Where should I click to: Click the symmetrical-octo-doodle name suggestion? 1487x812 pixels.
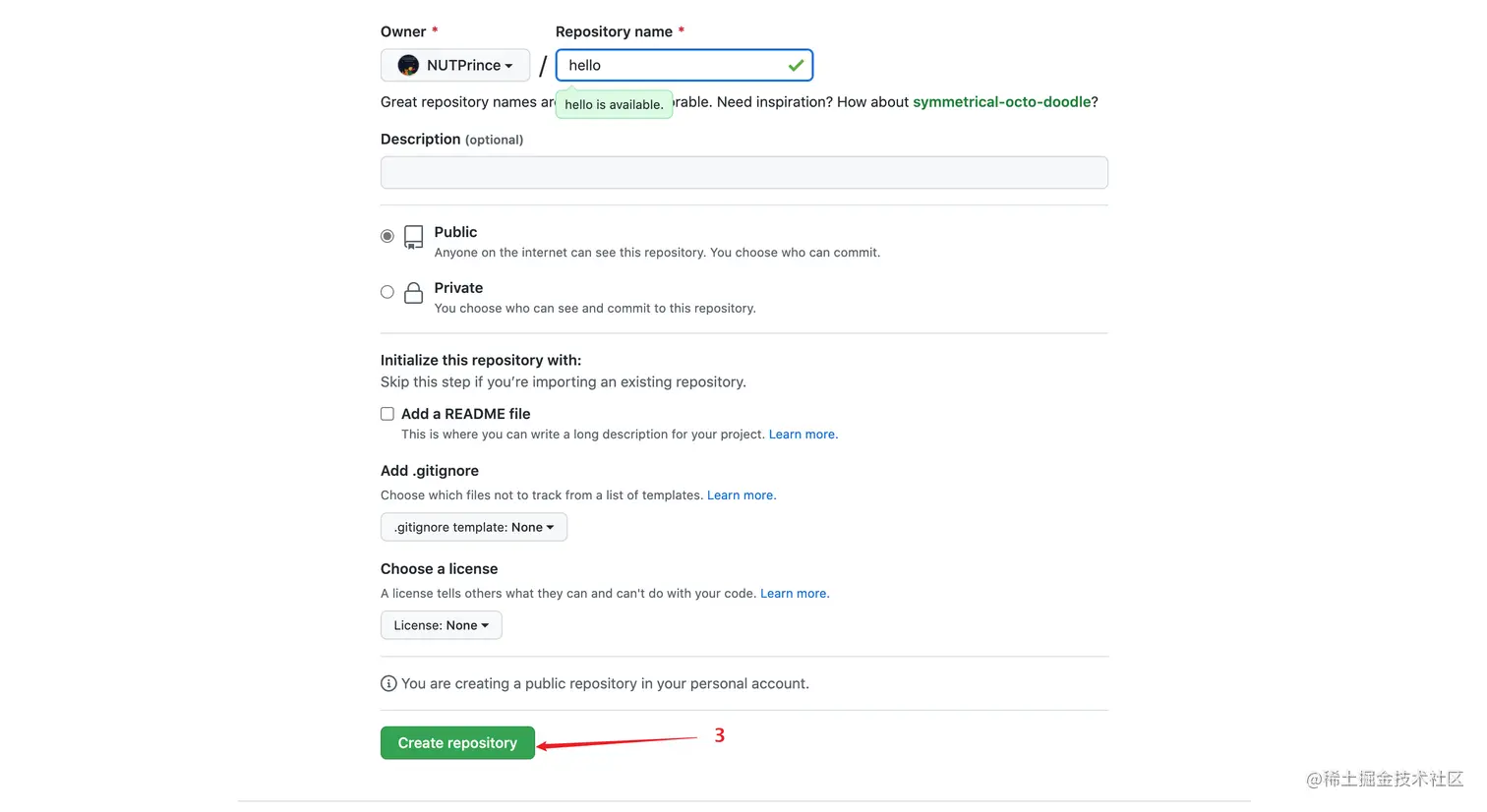[1001, 102]
